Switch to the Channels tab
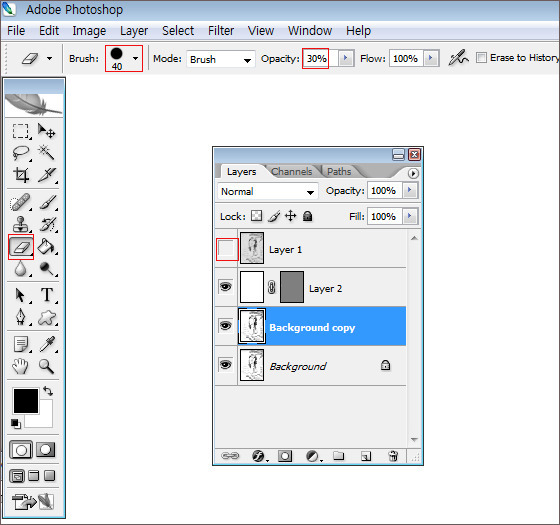 pos(292,172)
